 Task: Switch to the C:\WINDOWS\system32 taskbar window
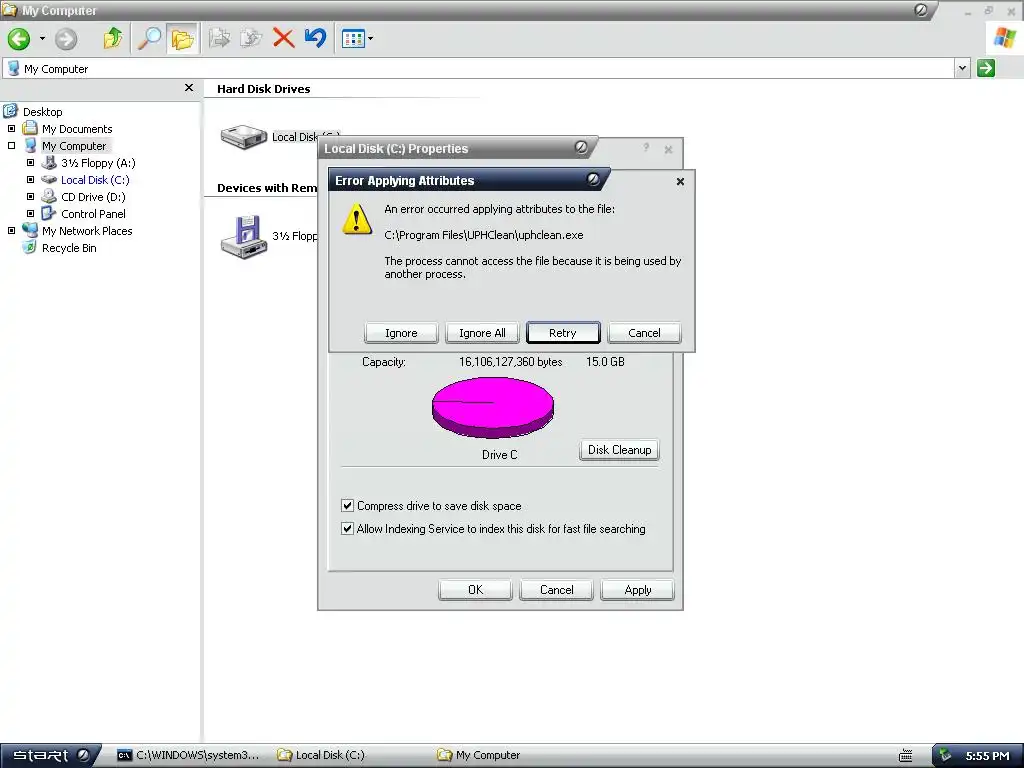[x=189, y=755]
